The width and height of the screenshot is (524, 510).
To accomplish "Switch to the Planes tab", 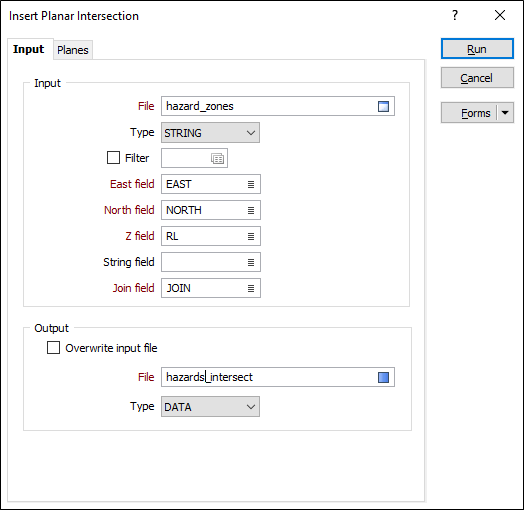I will [73, 50].
